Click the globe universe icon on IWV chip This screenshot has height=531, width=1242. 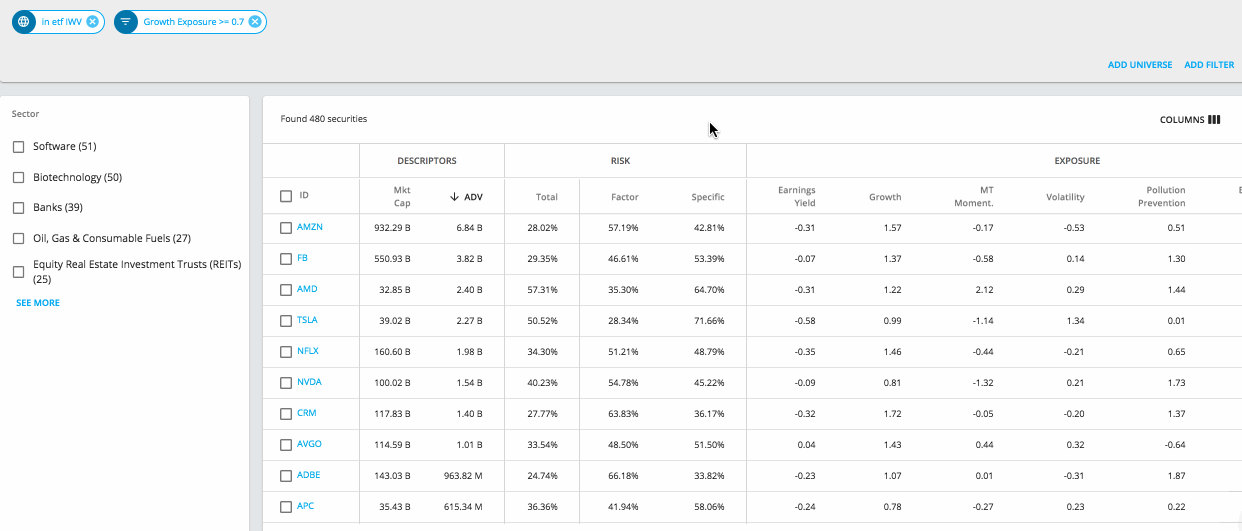24,21
